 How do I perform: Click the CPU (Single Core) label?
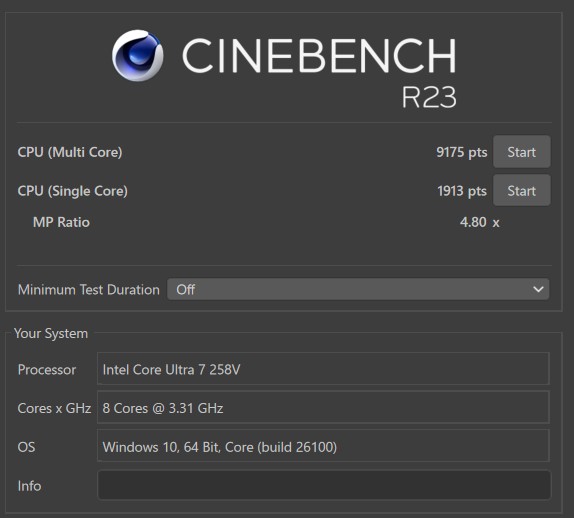click(72, 191)
